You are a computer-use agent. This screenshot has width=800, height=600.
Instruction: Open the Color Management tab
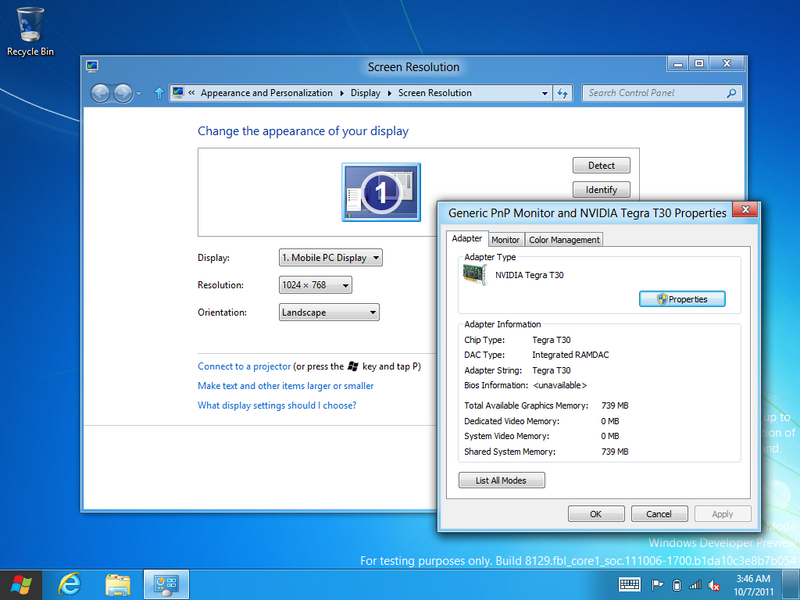564,240
